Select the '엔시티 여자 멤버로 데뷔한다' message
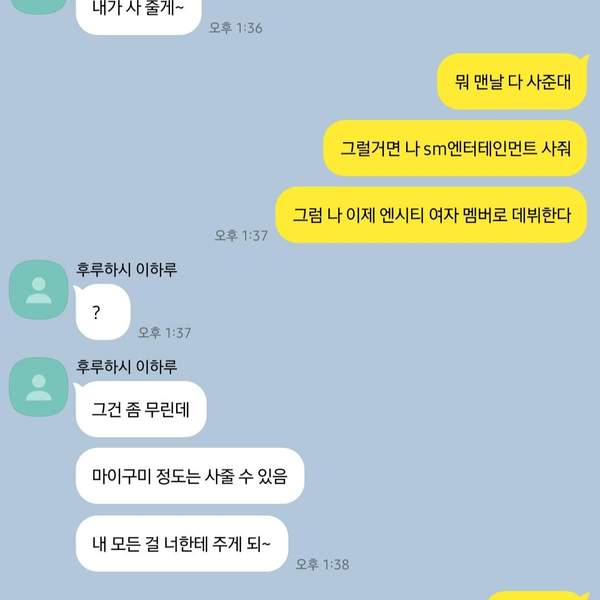The width and height of the screenshot is (600, 600). pyautogui.click(x=431, y=215)
